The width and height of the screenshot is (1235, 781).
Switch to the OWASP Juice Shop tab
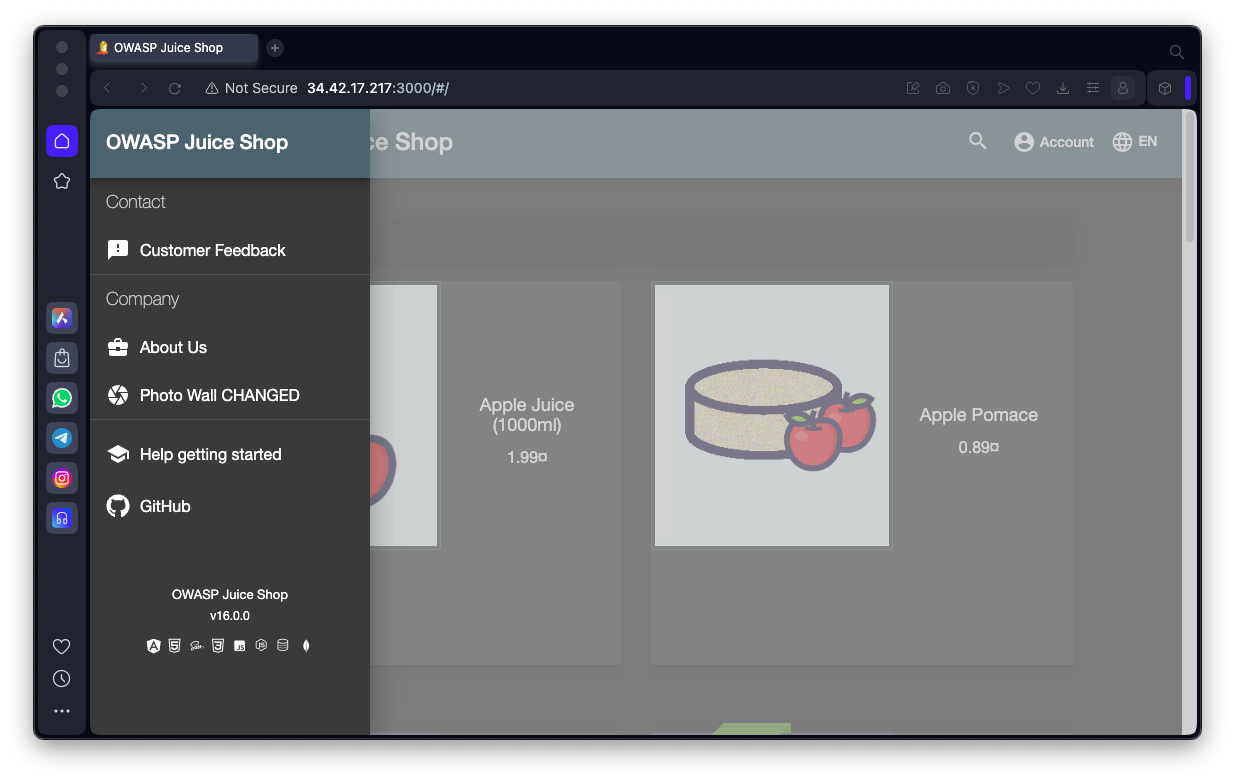click(x=174, y=48)
